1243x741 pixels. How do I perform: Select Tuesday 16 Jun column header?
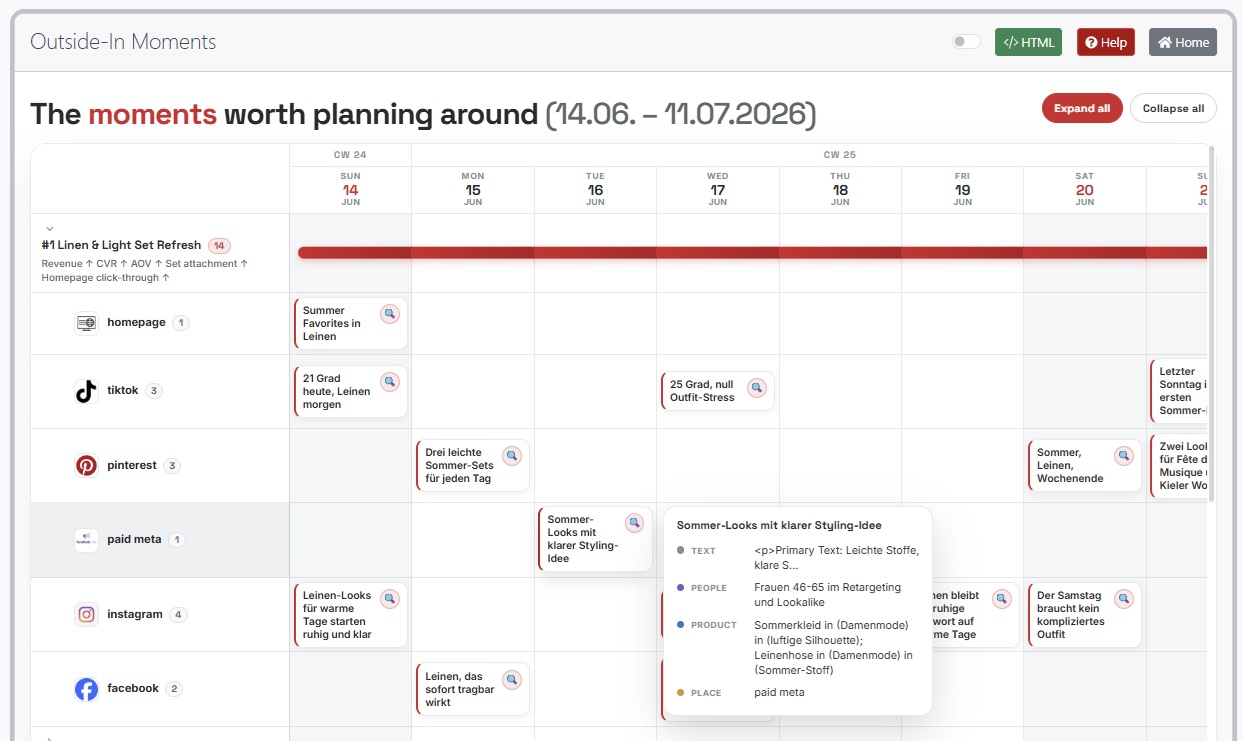(595, 189)
